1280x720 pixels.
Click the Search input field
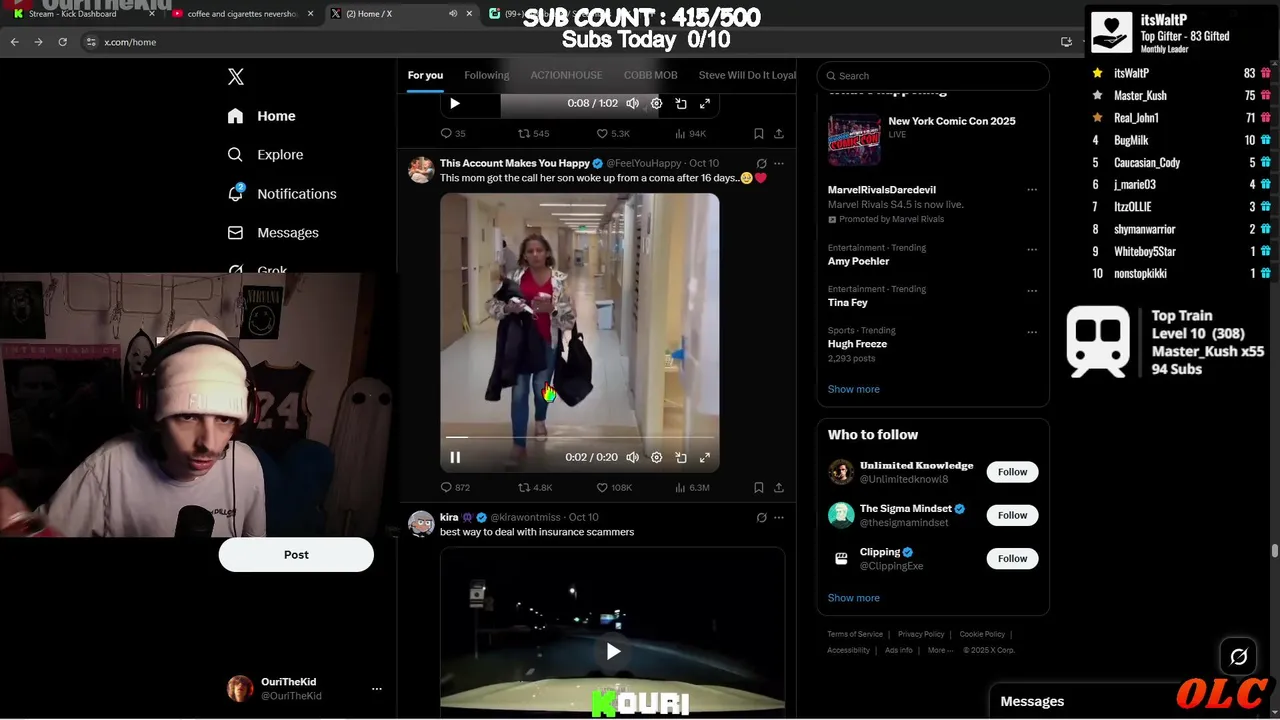pyautogui.click(x=933, y=76)
